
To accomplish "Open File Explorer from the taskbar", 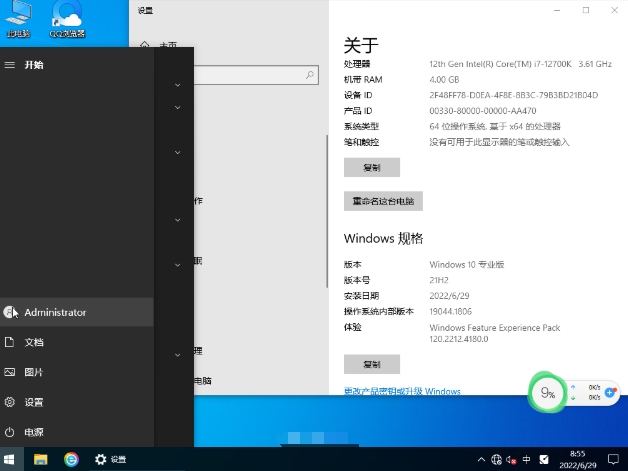I will (41, 460).
